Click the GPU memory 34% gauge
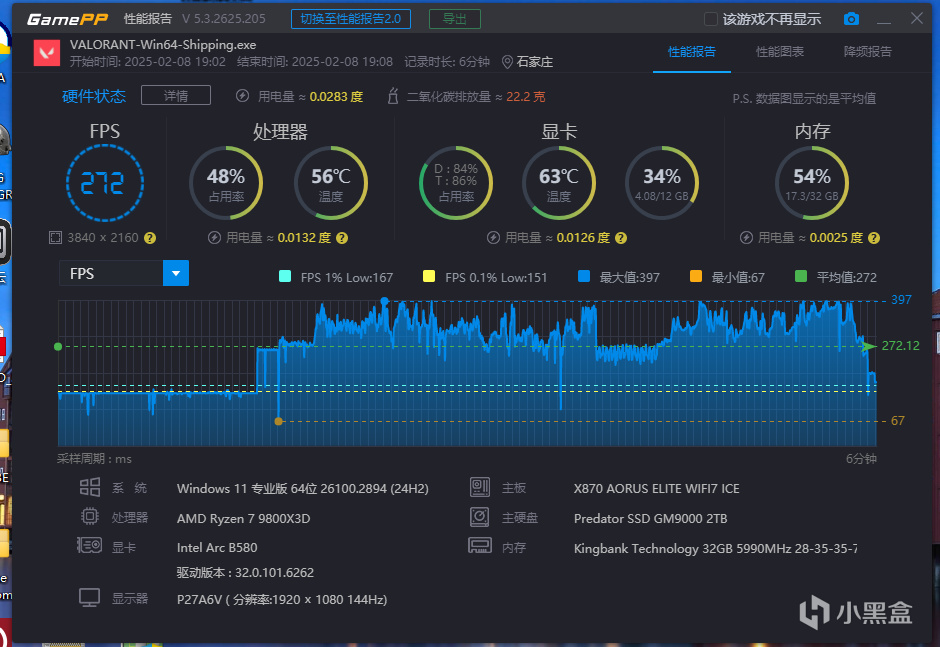940x647 pixels. coord(662,183)
